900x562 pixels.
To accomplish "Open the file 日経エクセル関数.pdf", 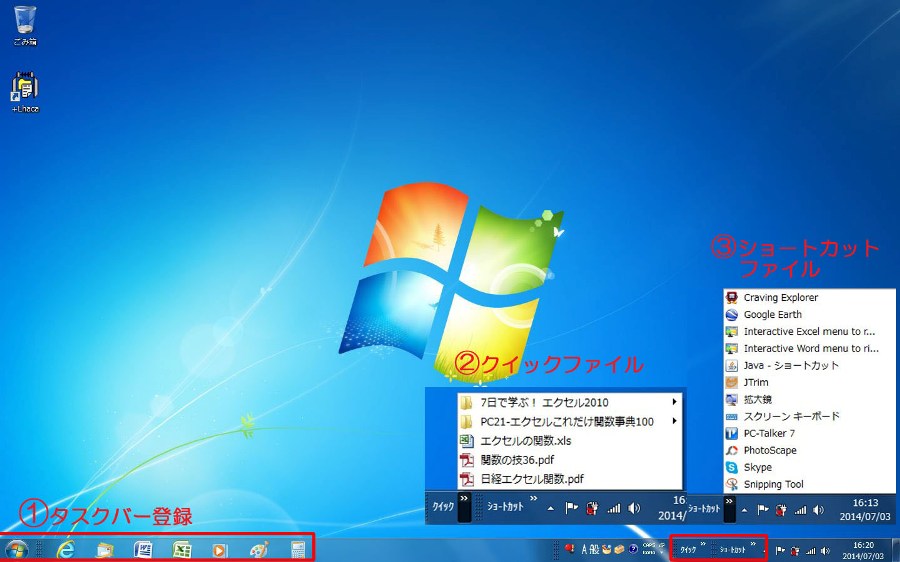I will (x=570, y=478).
